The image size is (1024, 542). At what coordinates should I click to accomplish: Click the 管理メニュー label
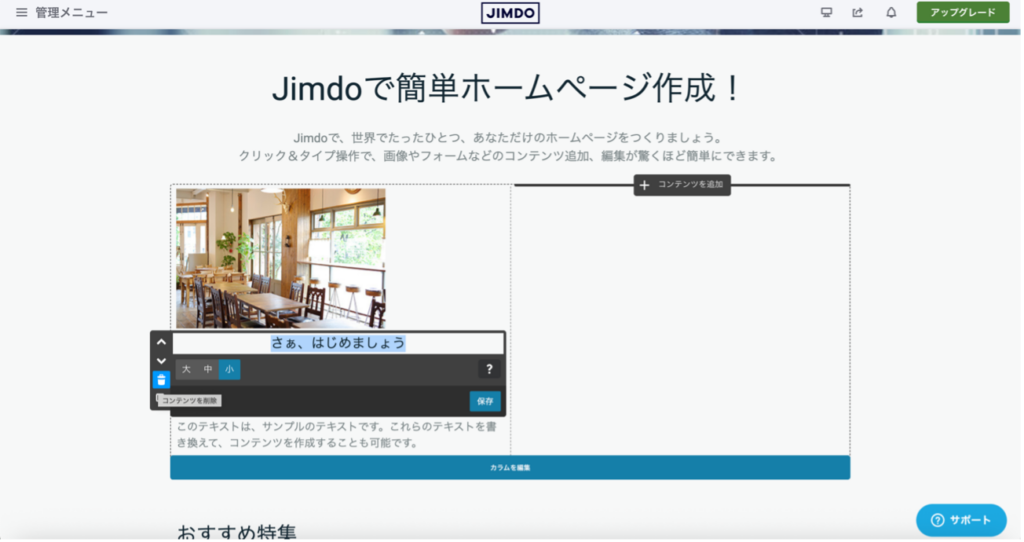tap(71, 12)
